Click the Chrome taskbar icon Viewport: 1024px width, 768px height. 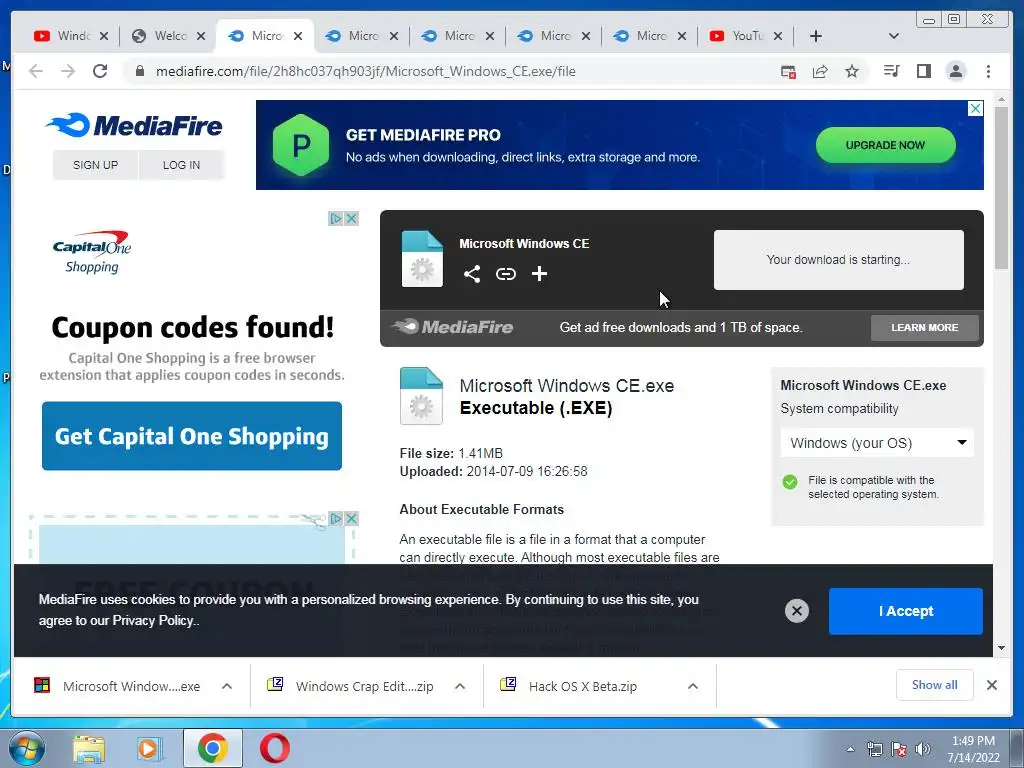click(212, 748)
